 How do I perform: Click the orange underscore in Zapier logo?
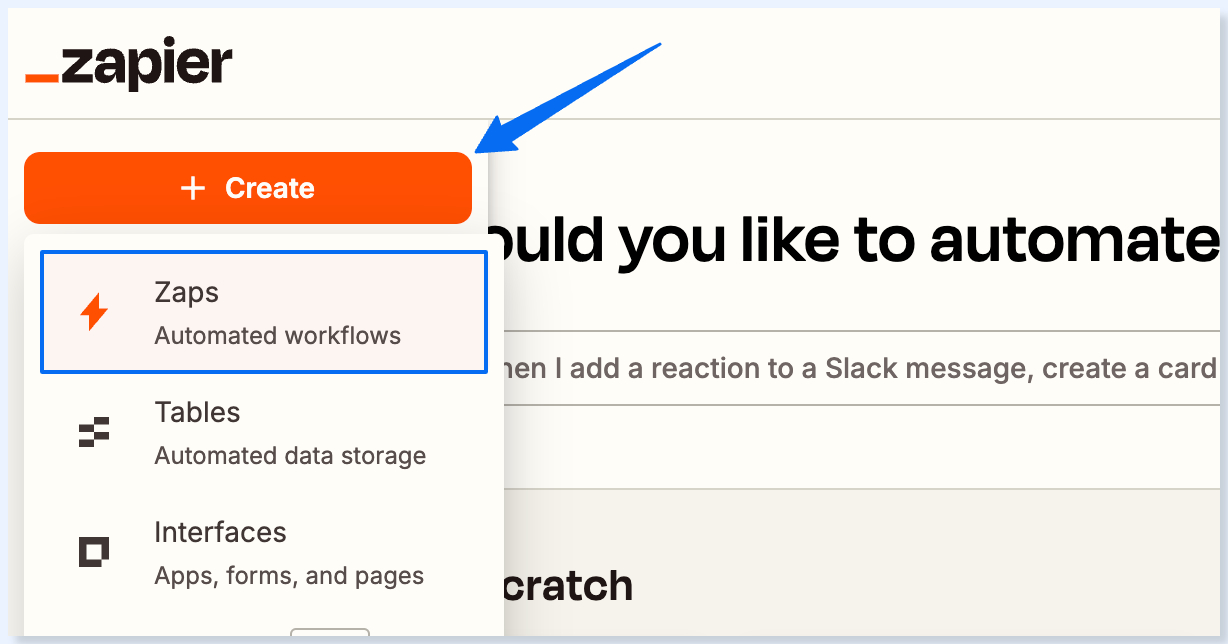(42, 78)
